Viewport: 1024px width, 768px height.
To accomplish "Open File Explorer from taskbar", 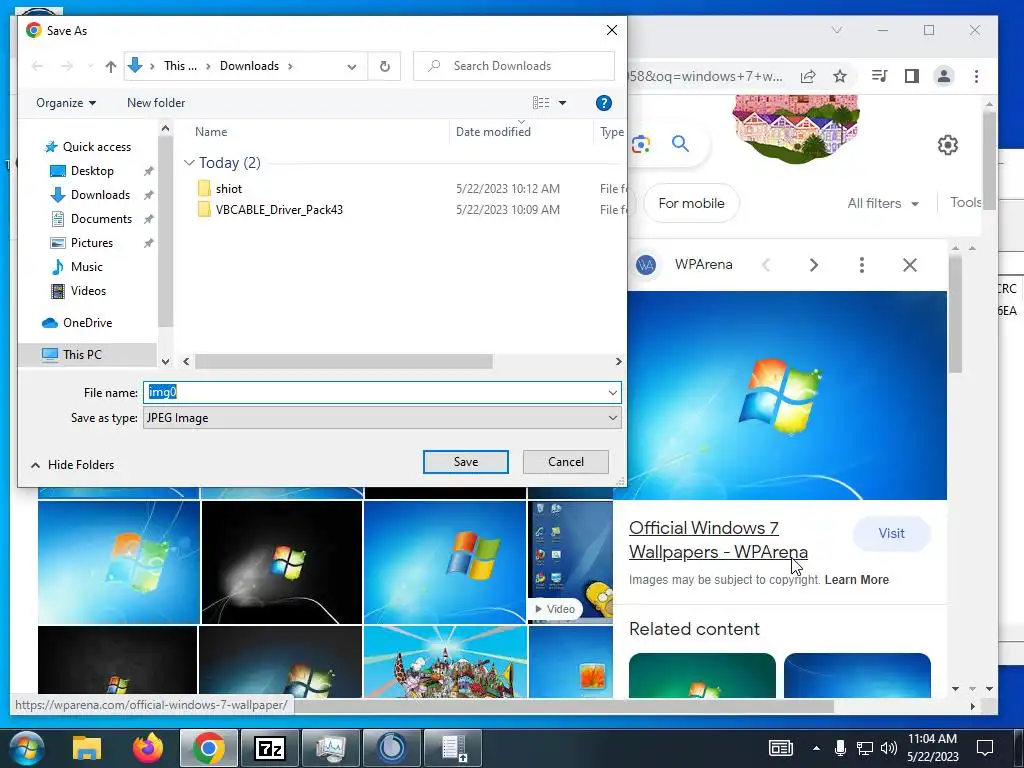I will (x=87, y=748).
